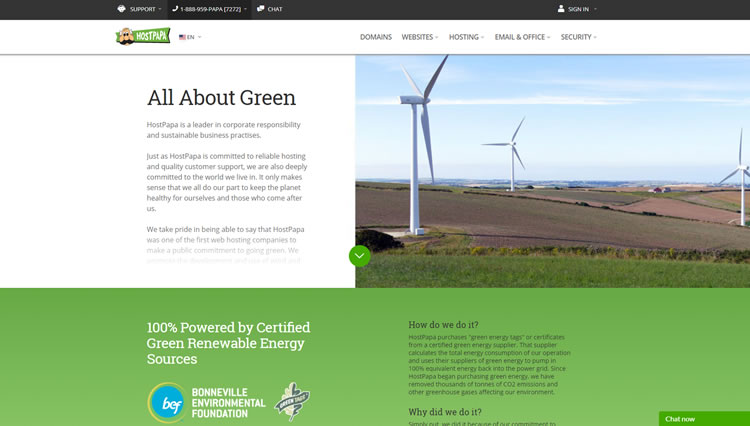Expand the phone number dropdown arrow
The width and height of the screenshot is (750, 426).
click(245, 9)
